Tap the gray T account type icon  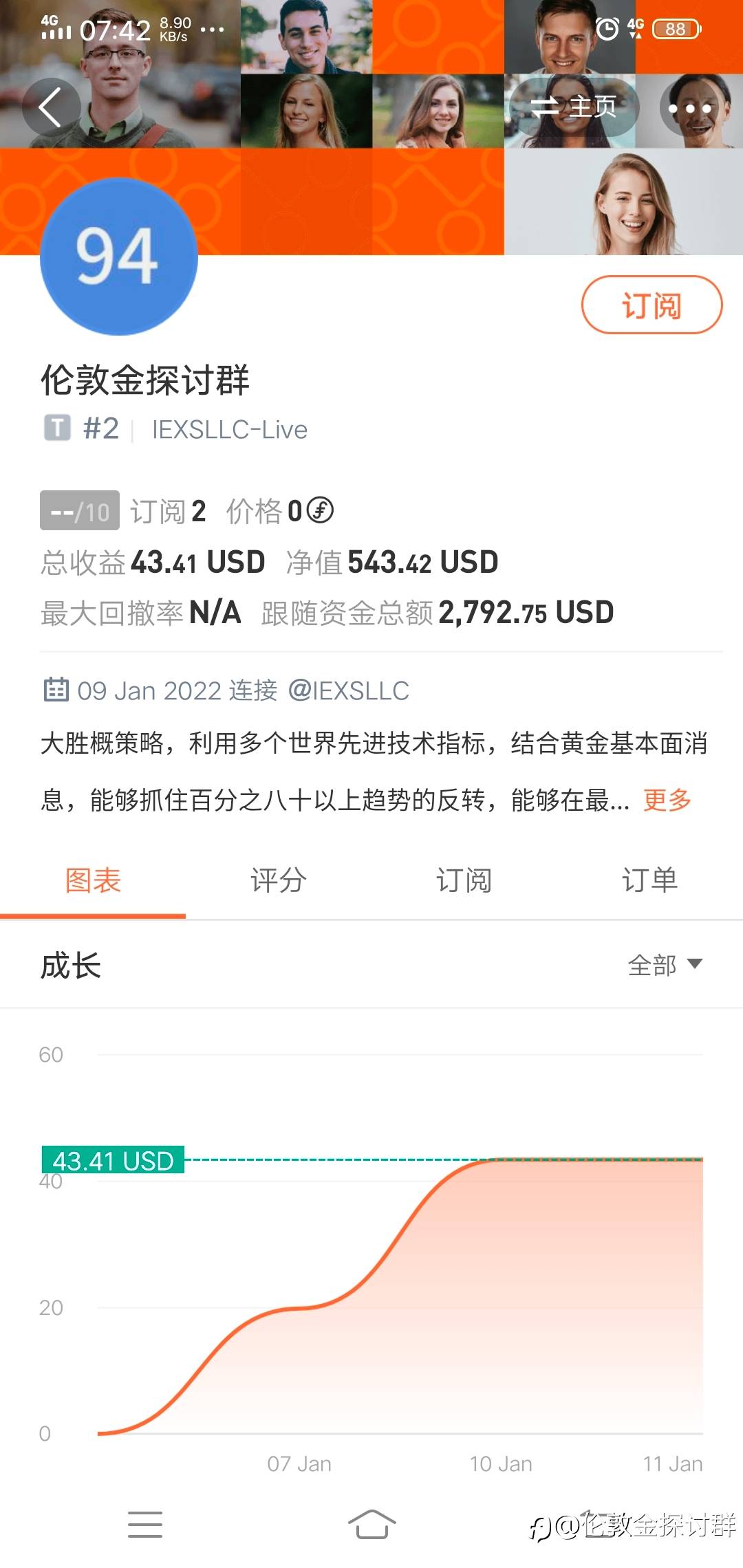point(57,428)
